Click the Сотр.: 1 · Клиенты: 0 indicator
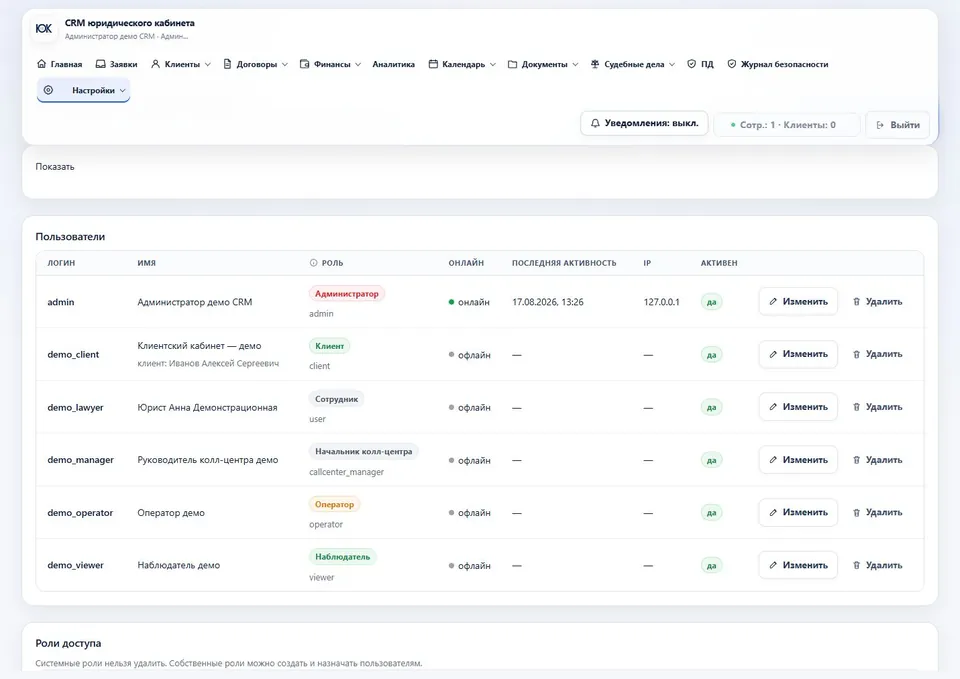 tap(787, 125)
